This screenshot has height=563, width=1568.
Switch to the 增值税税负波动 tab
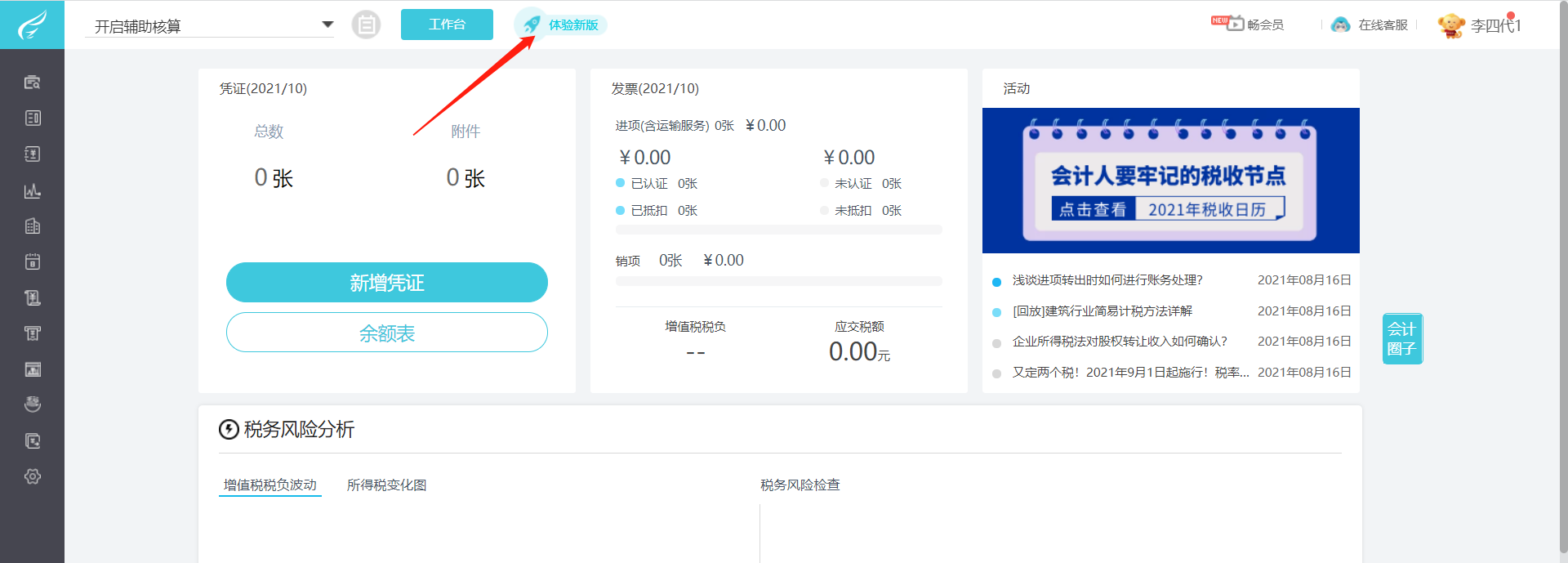click(x=270, y=485)
